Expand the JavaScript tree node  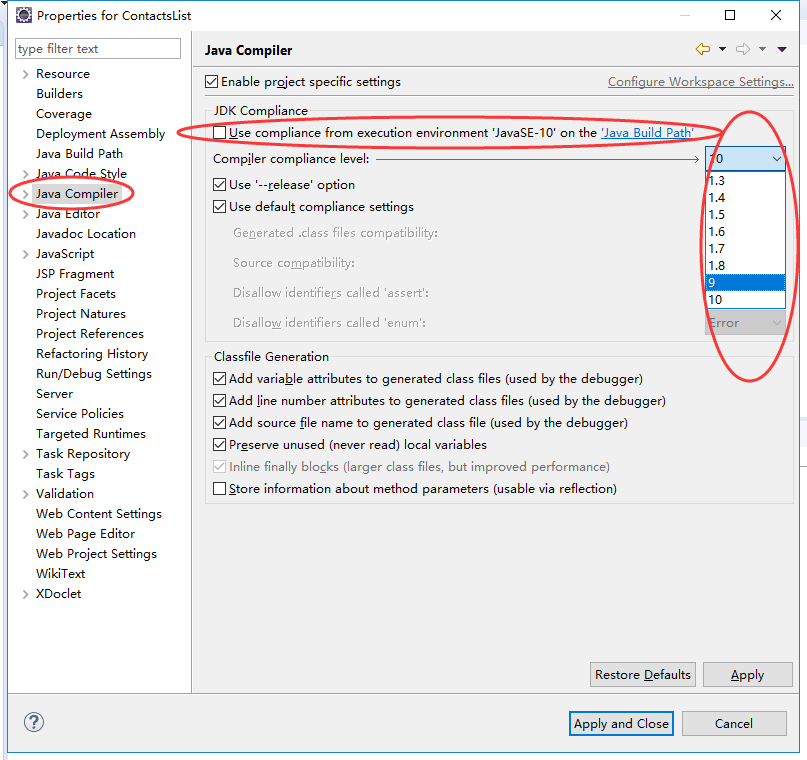coord(25,254)
